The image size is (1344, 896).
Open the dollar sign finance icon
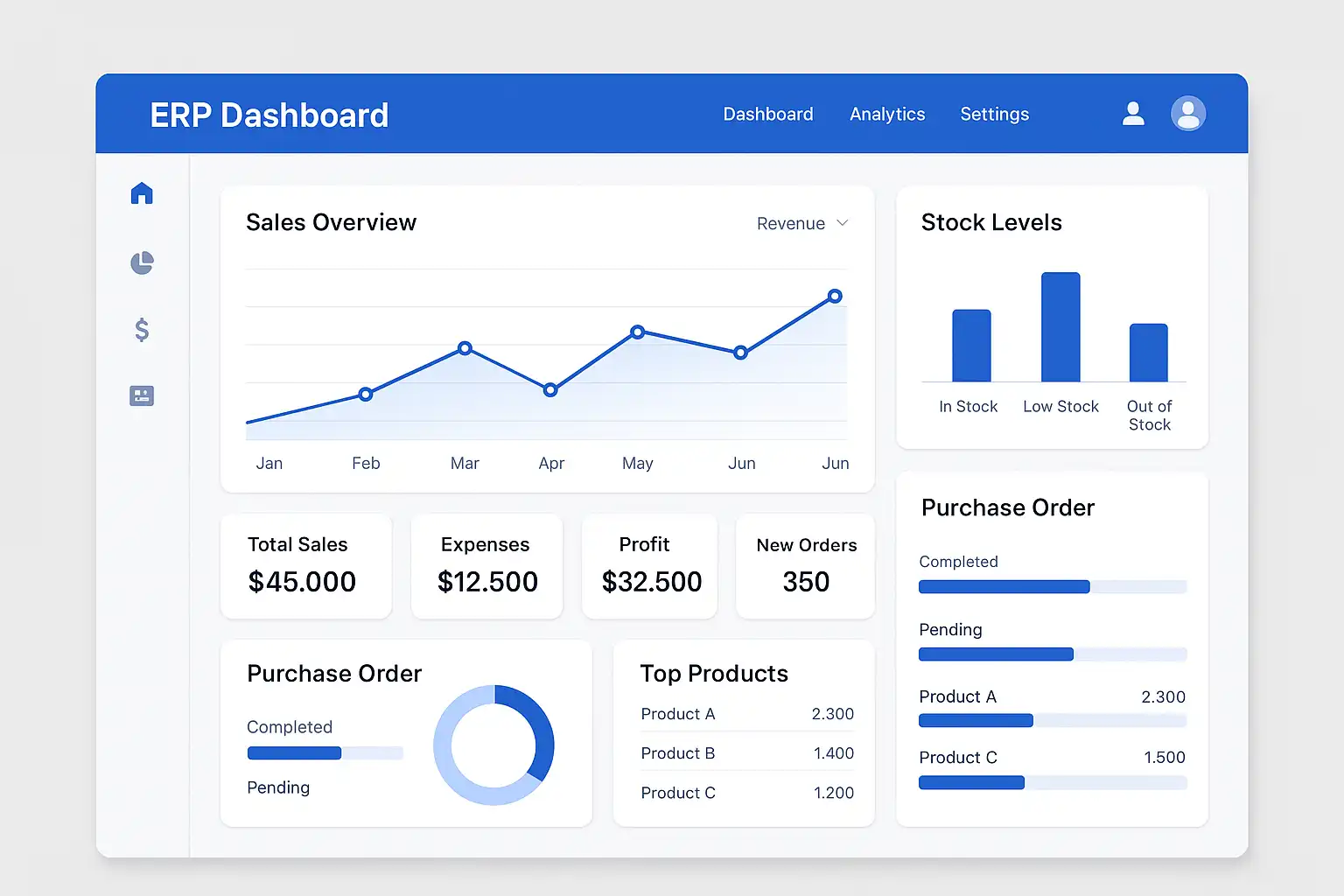pos(142,330)
